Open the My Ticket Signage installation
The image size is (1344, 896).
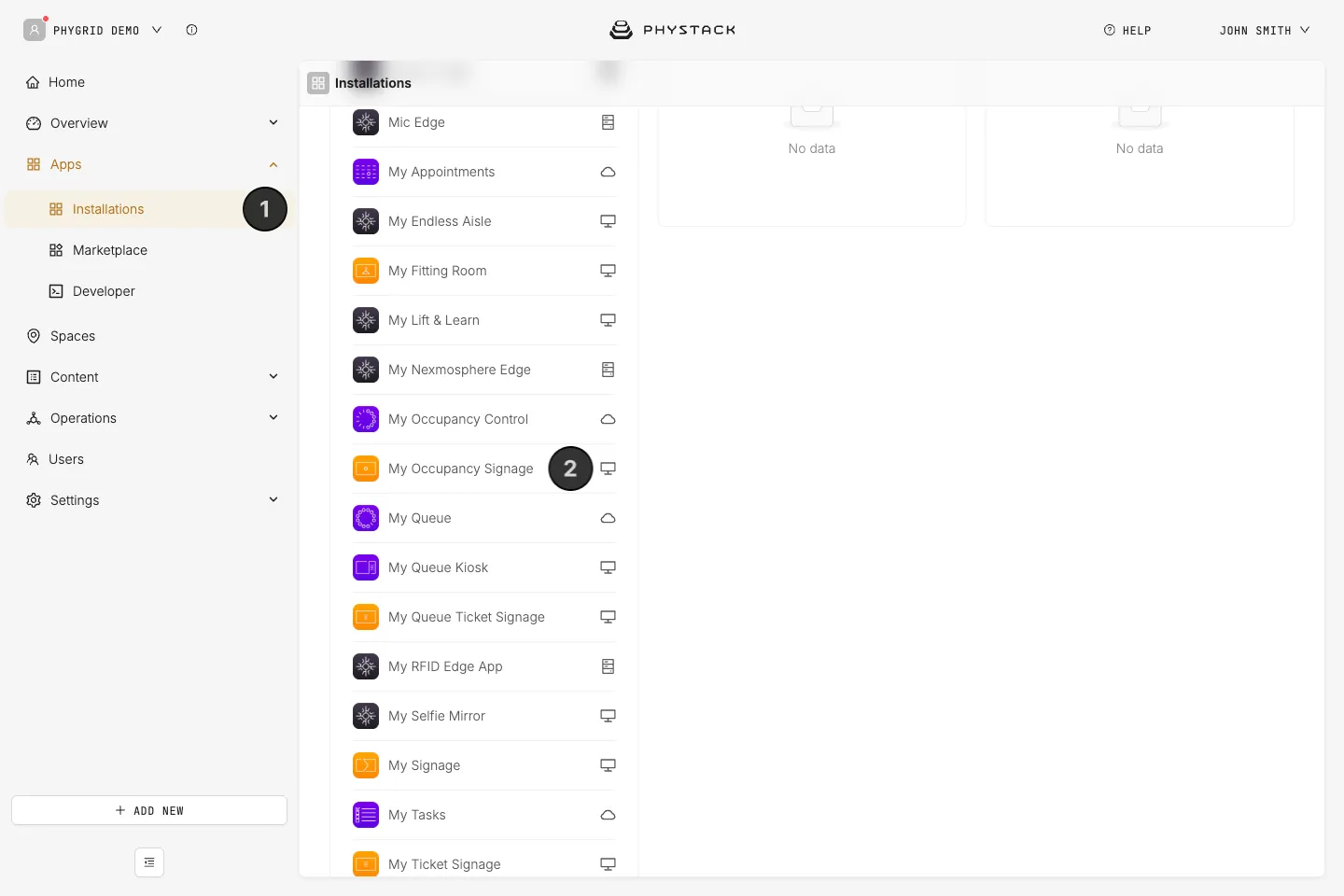pyautogui.click(x=483, y=862)
